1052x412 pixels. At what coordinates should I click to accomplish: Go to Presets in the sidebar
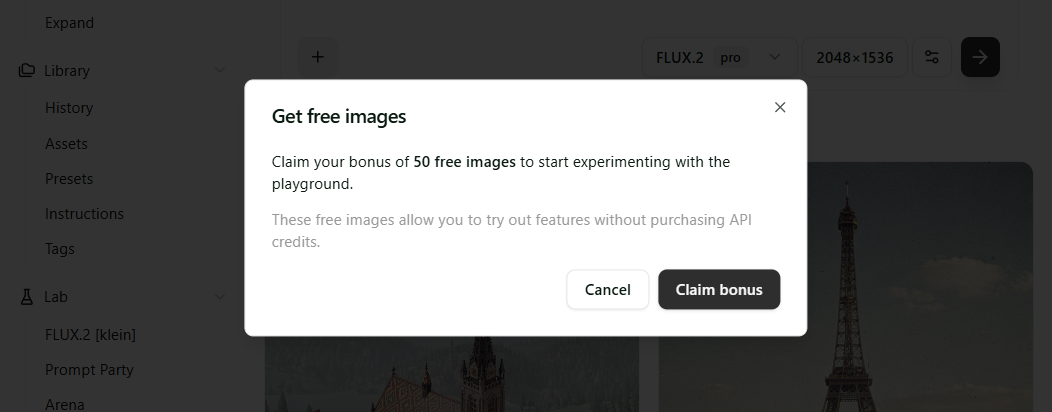tap(69, 179)
